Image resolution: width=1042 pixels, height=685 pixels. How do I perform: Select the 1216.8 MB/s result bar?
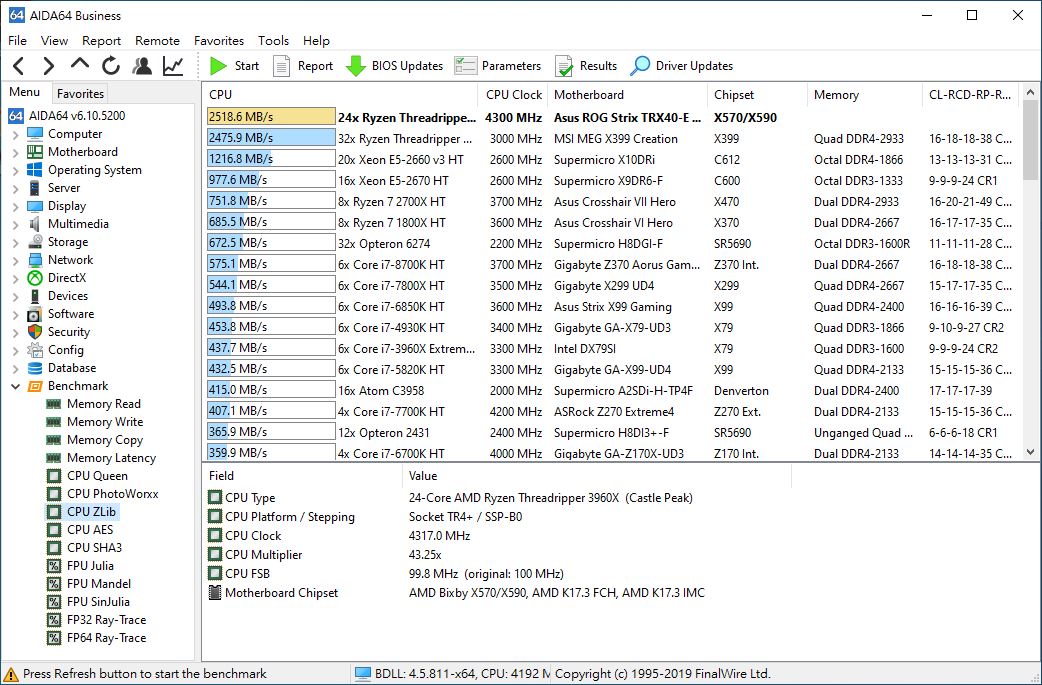(271, 159)
